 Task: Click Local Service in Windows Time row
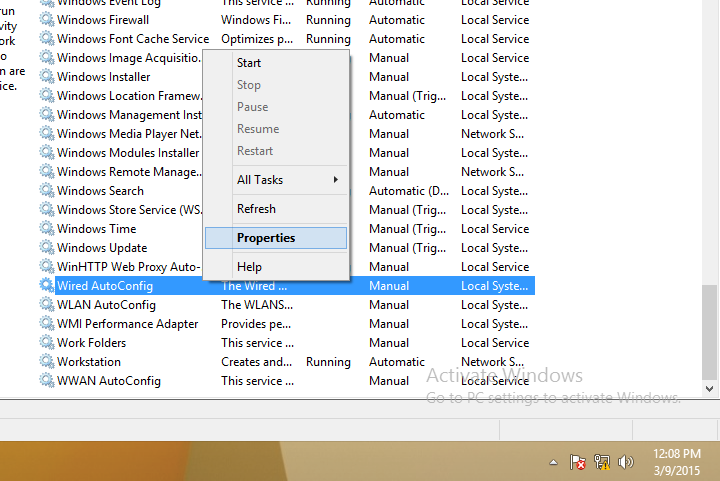pos(495,229)
